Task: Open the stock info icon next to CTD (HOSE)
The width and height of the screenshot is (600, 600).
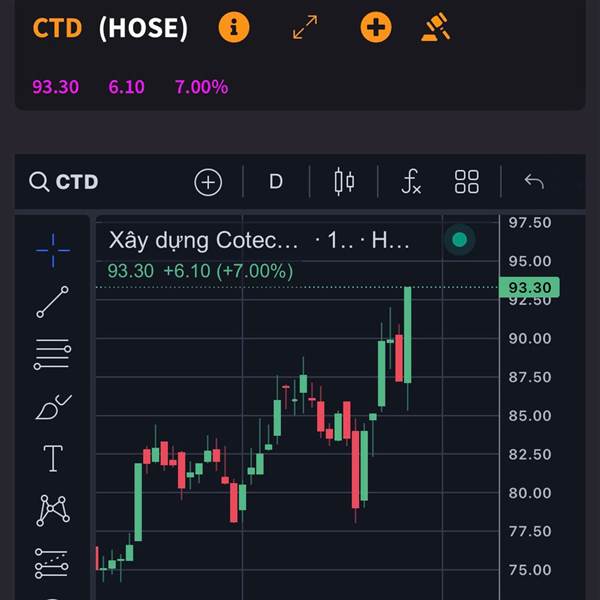Action: pyautogui.click(x=234, y=28)
